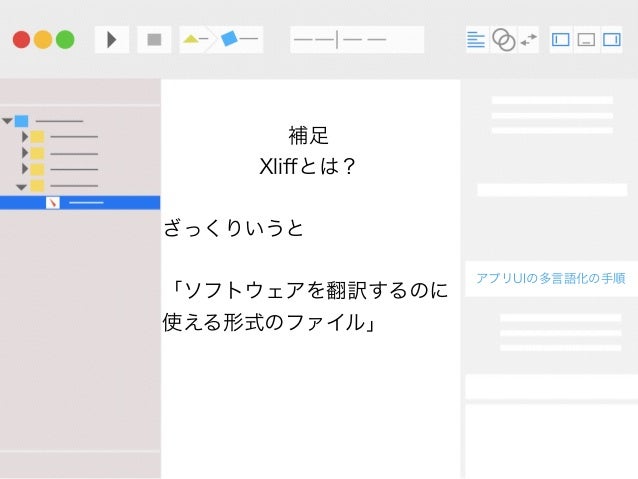Open the version editor arrows icon
This screenshot has height=479, width=638.
tap(529, 39)
